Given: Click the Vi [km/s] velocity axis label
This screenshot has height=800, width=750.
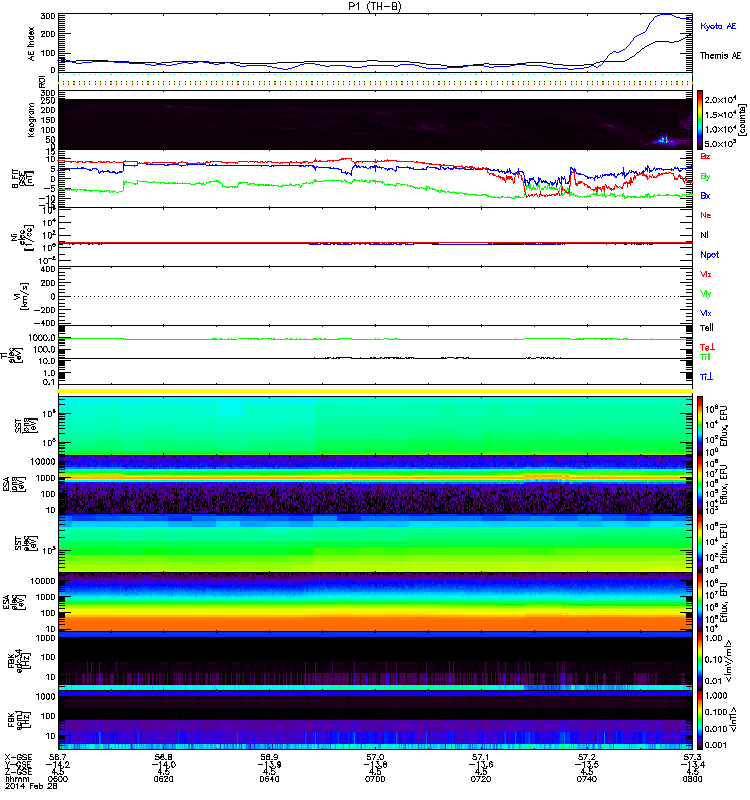Looking at the screenshot, I should click(24, 296).
